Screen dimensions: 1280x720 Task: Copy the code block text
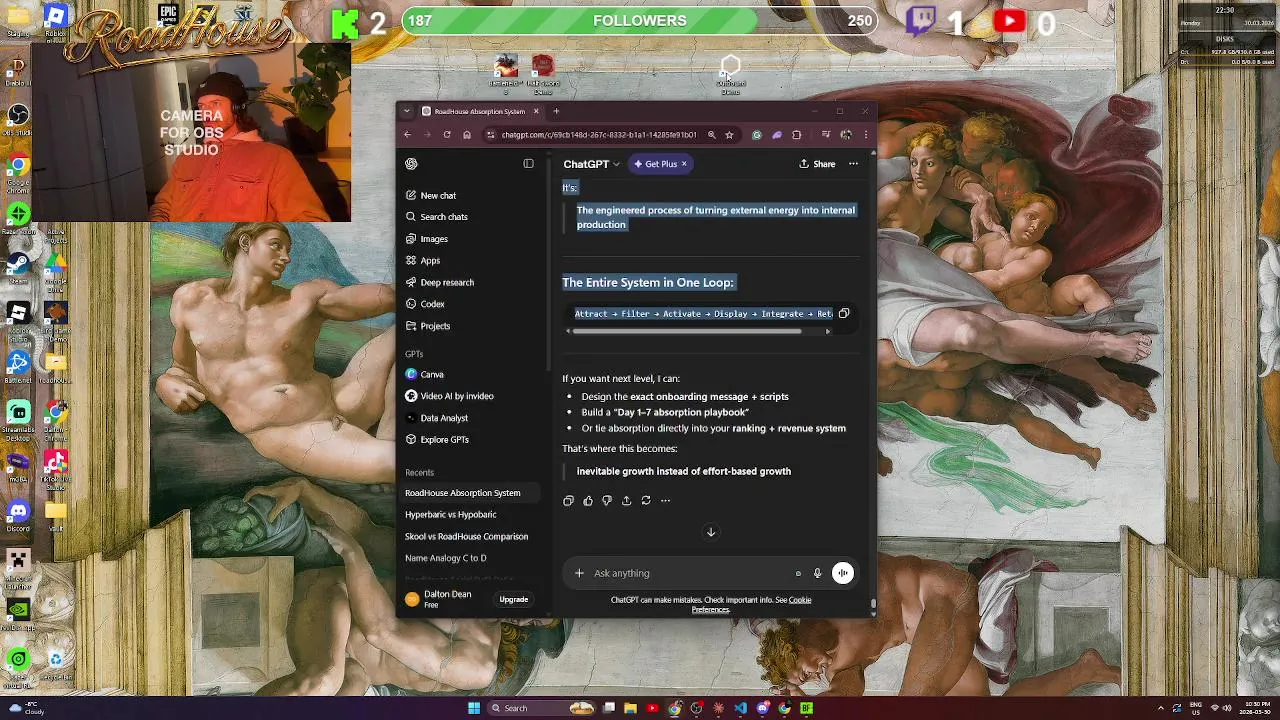[x=844, y=314]
